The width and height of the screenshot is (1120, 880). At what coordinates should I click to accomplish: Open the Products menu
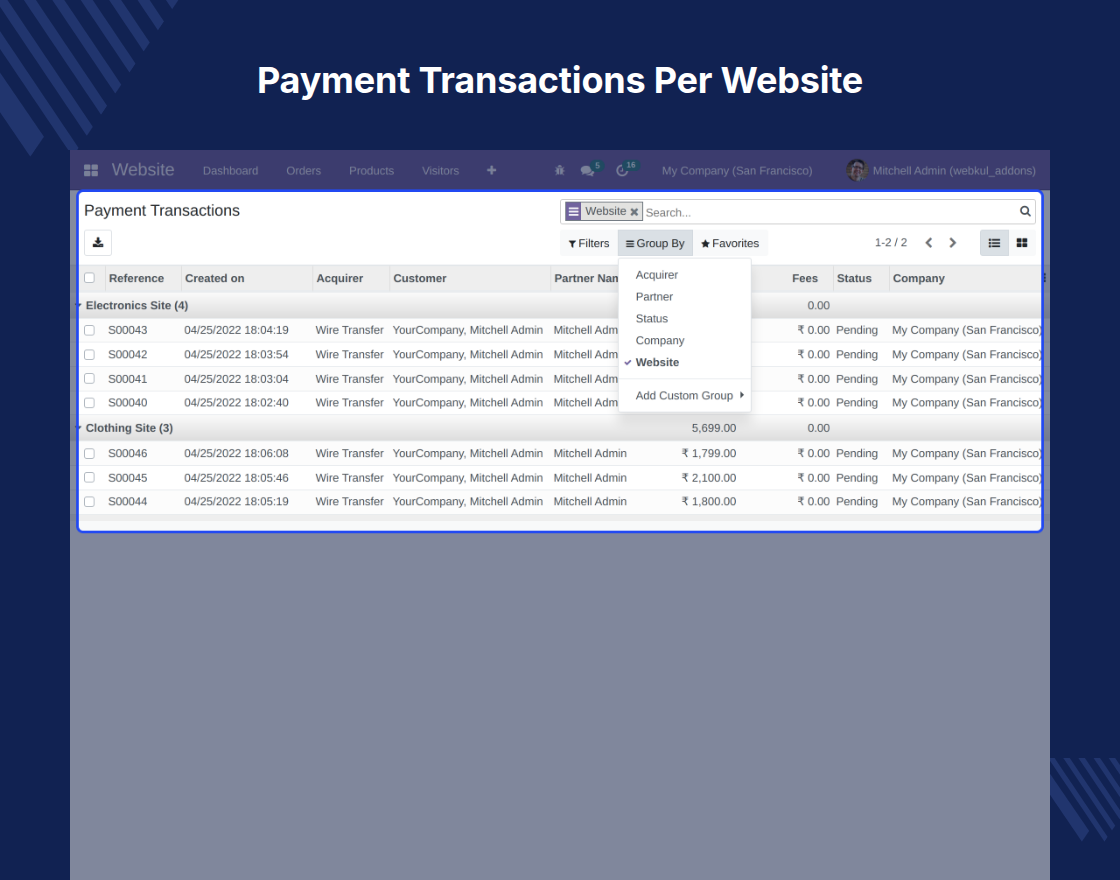point(371,171)
